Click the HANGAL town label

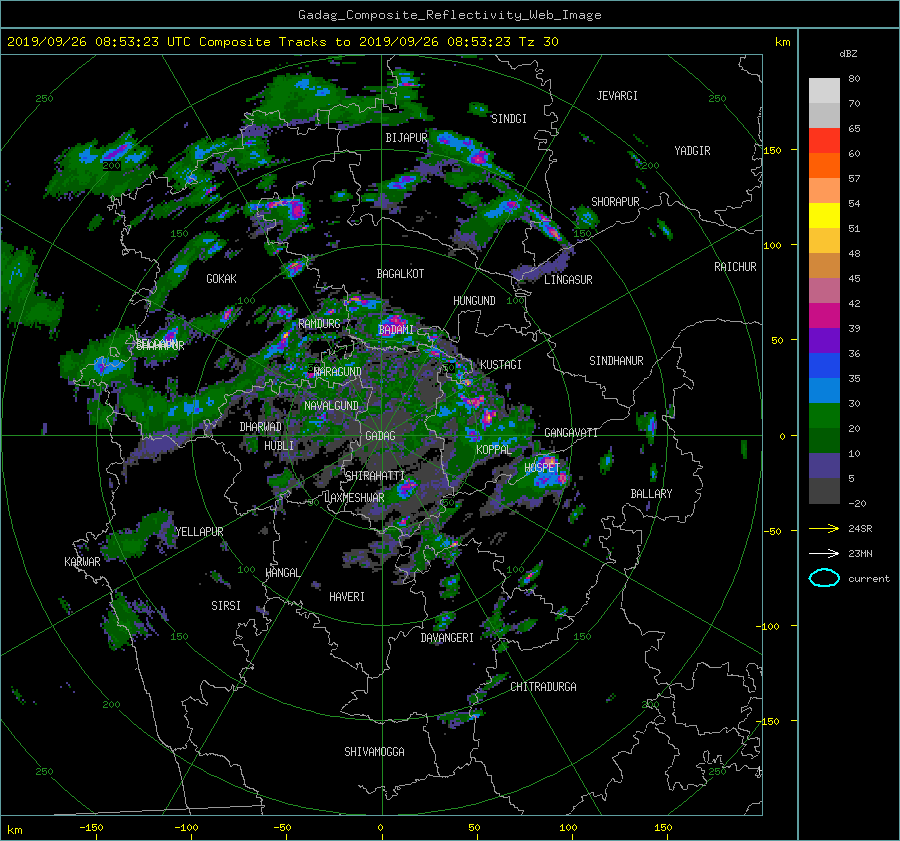click(282, 573)
